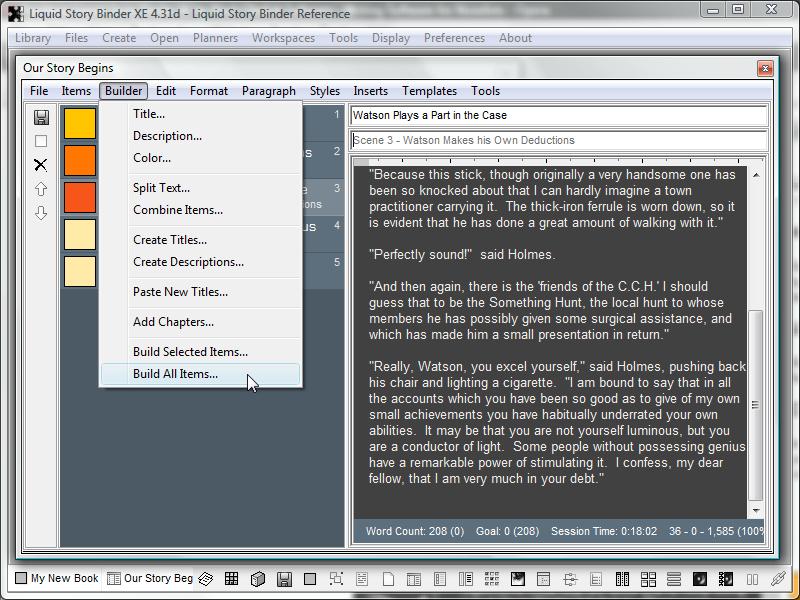
Task: Choose Build All Items... from Builder menu
Action: pyautogui.click(x=175, y=374)
